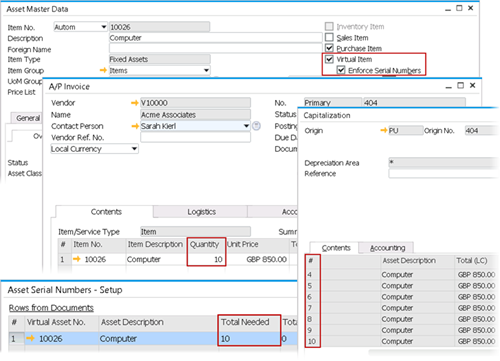The image size is (500, 361).
Task: Click the Vendor field showing V10000
Action: click(x=195, y=103)
